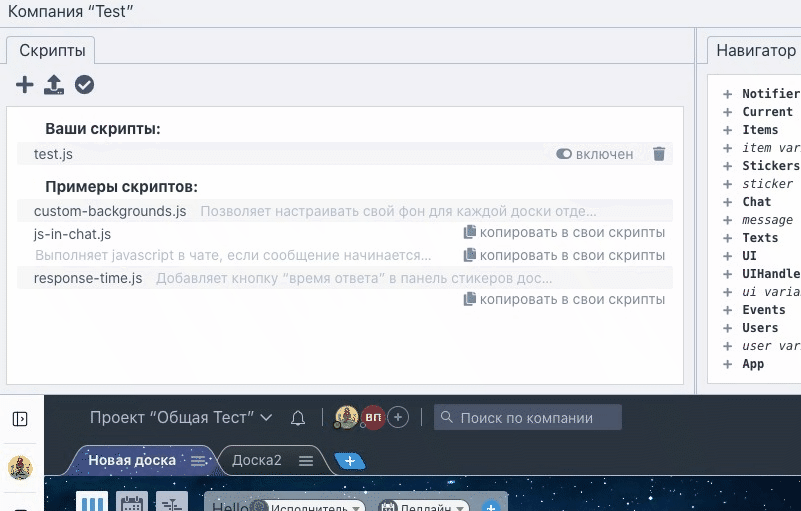Click the checkmark circle icon in the scripts toolbar
The image size is (801, 511).
pyautogui.click(x=84, y=85)
